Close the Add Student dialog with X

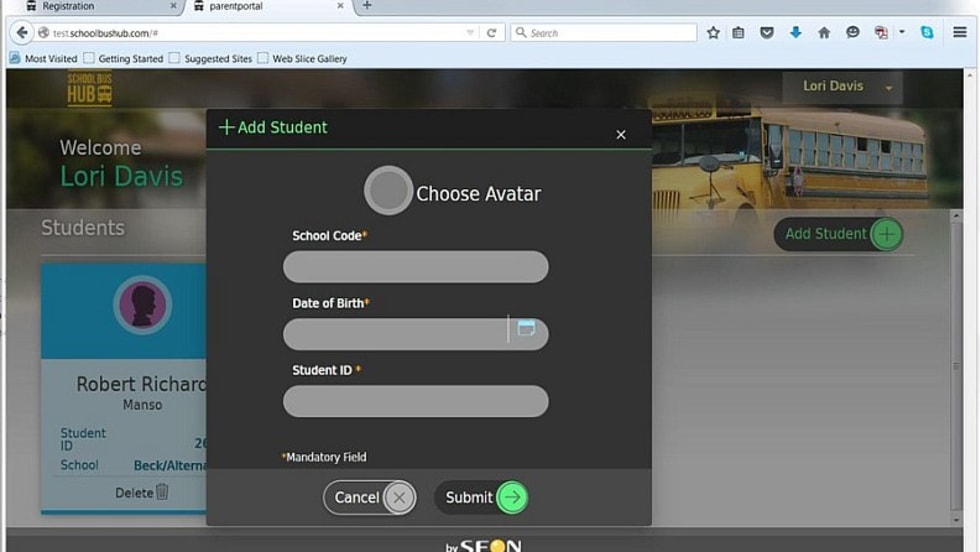[621, 135]
